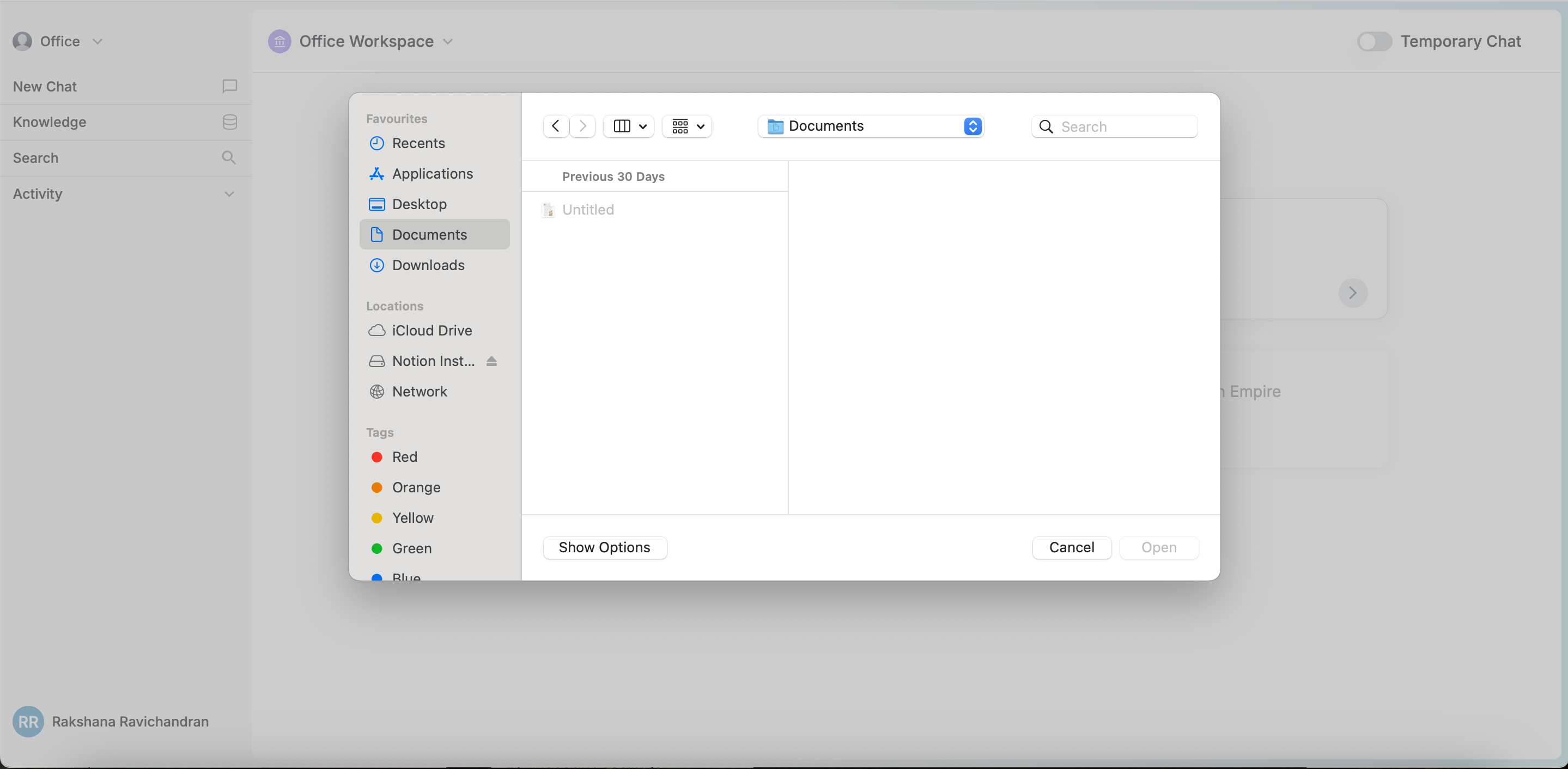Open iCloud Drive location
The width and height of the screenshot is (1568, 769).
click(435, 331)
